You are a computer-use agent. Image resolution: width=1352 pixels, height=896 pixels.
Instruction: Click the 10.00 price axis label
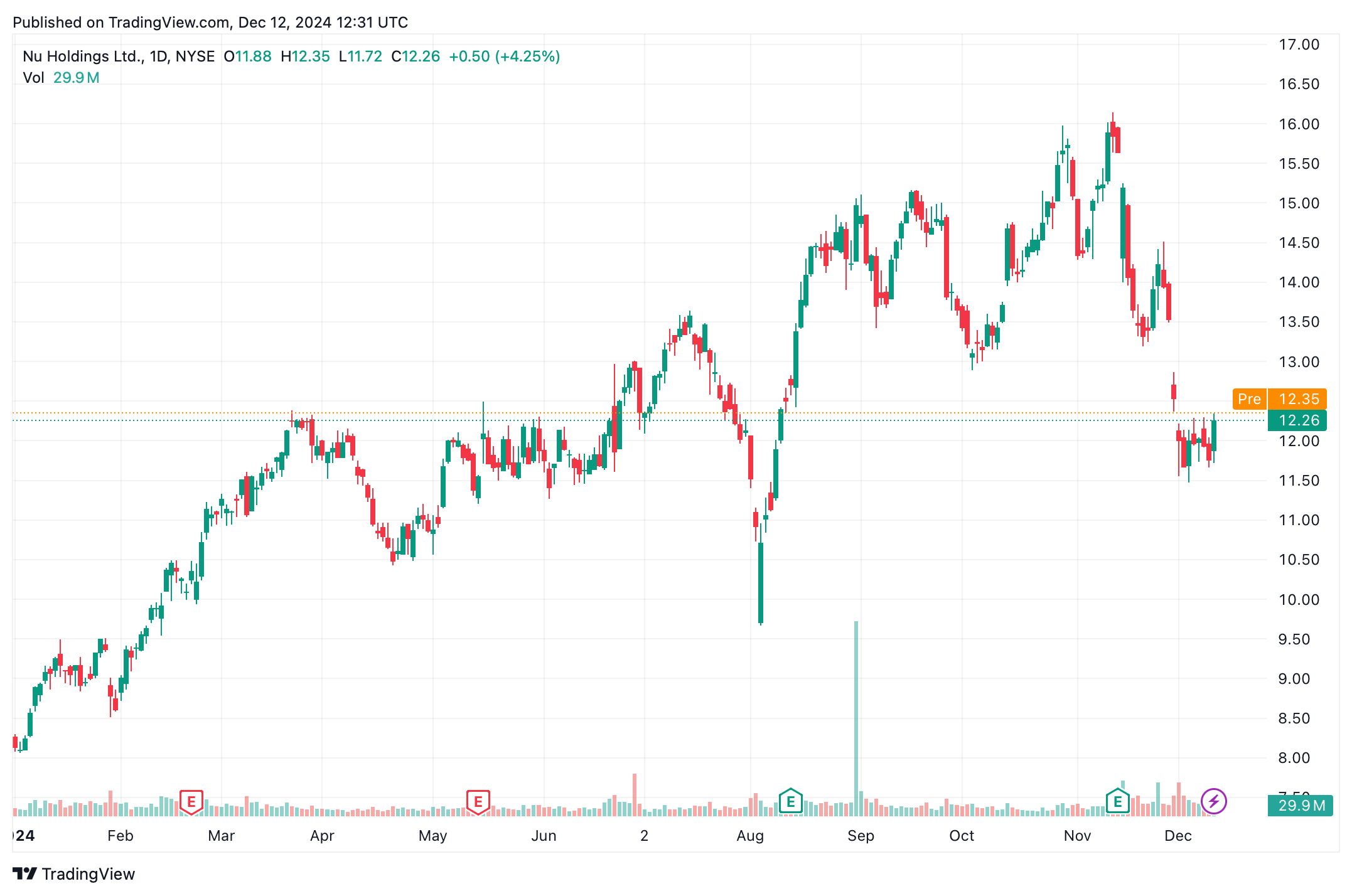[x=1299, y=600]
